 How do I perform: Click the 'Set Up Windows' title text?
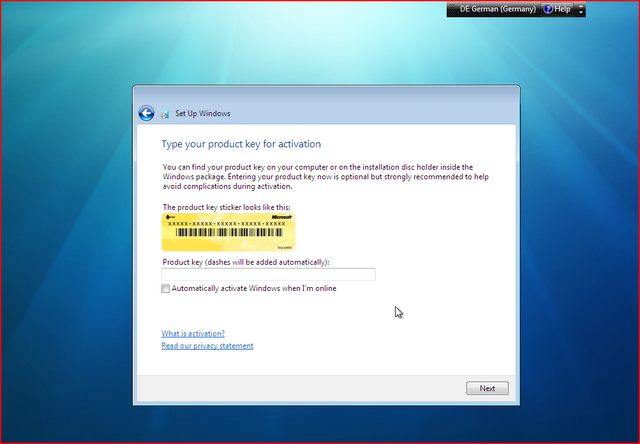(x=202, y=114)
